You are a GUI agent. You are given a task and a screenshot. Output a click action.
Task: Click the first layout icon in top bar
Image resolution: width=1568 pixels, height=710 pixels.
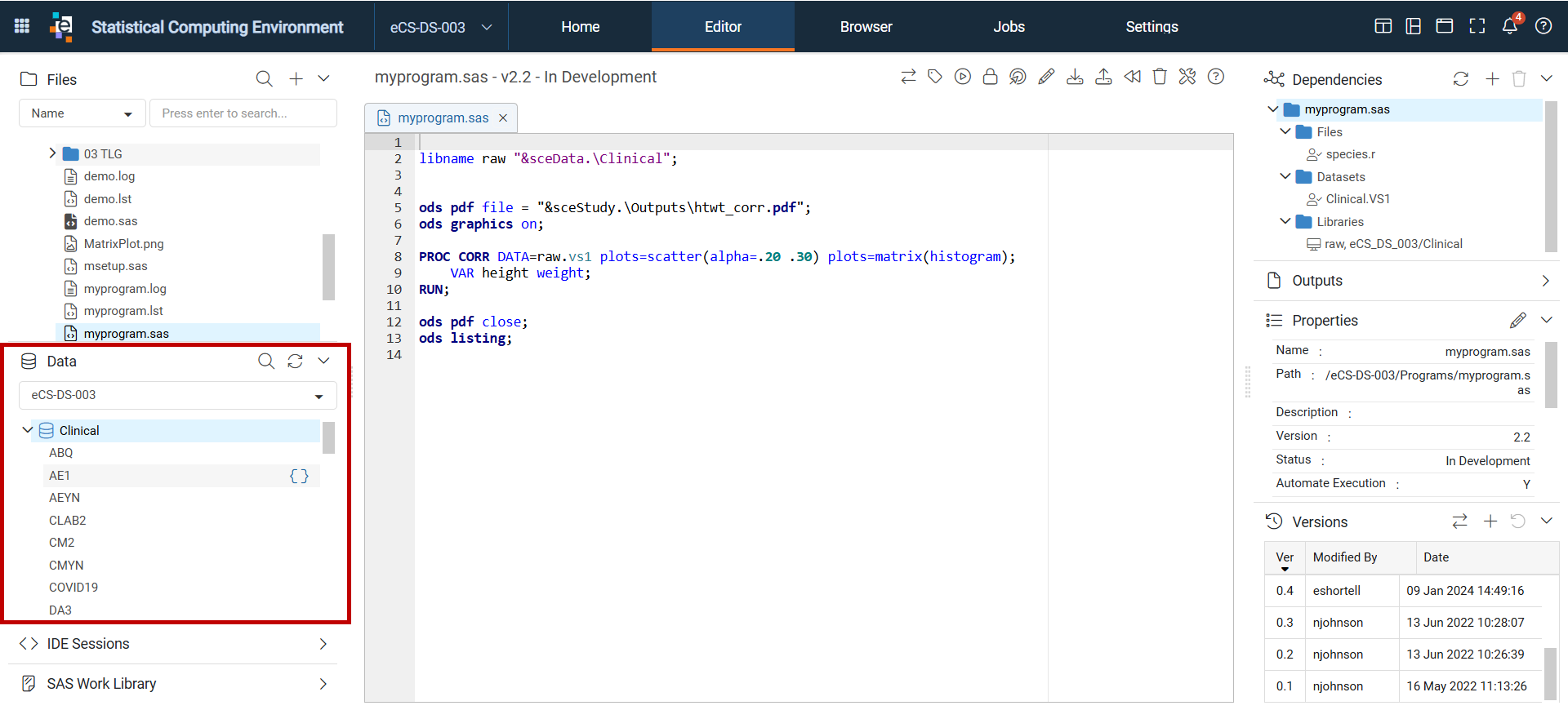1383,26
